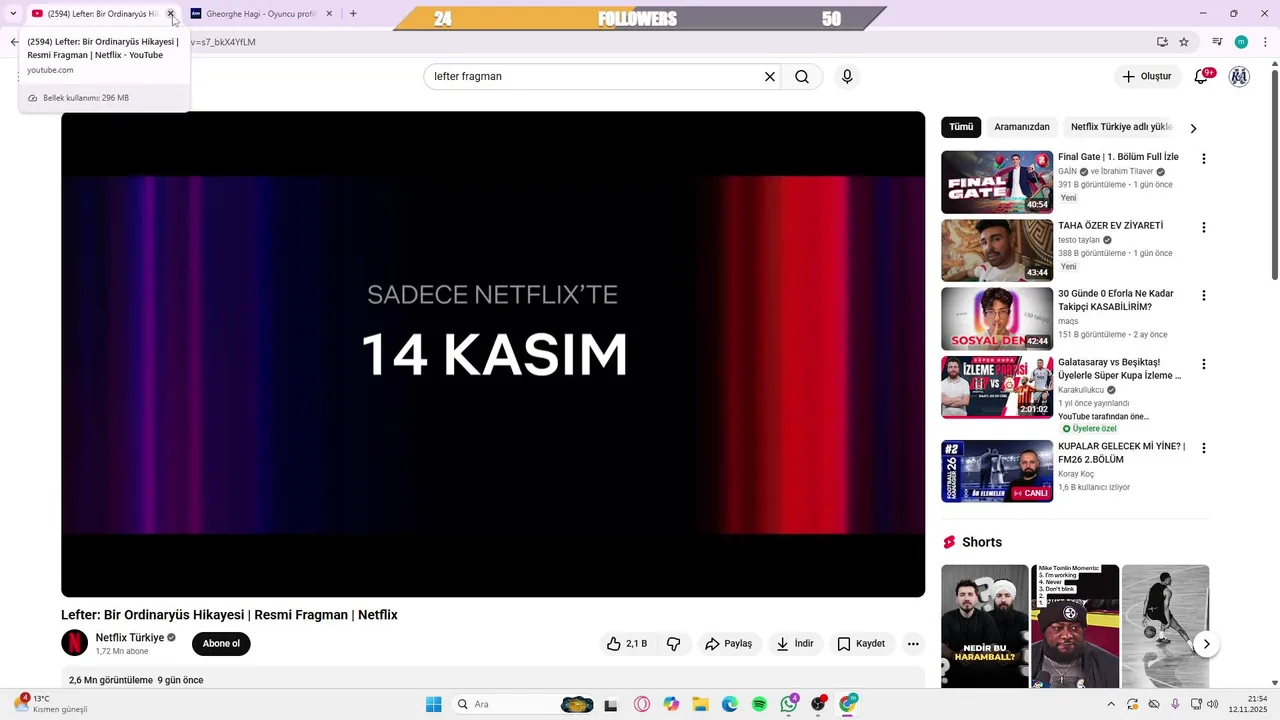The height and width of the screenshot is (720, 1280).
Task: Click the Oluştur create button
Action: (1146, 77)
